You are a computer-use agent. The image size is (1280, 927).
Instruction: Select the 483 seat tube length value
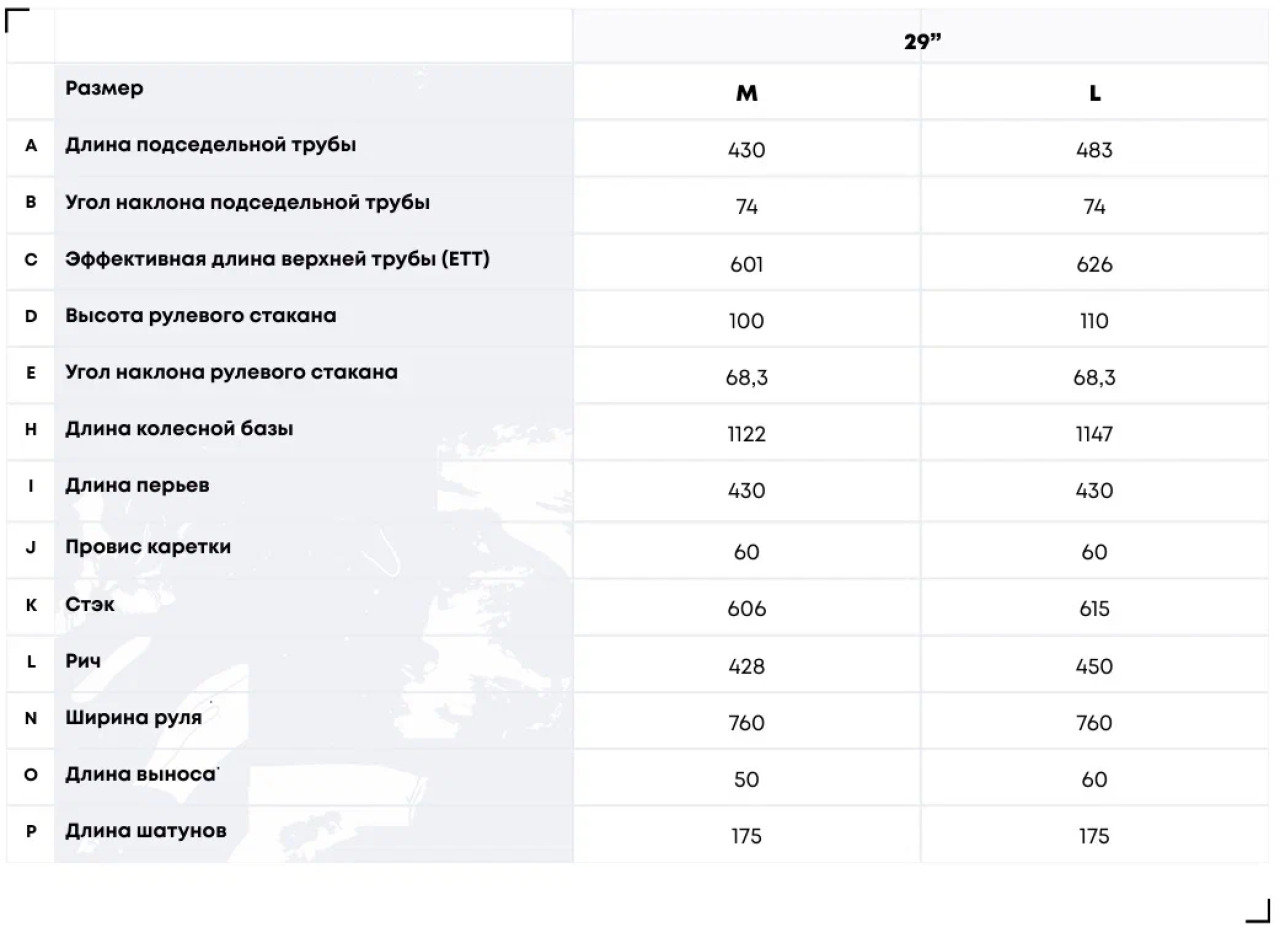[1095, 150]
